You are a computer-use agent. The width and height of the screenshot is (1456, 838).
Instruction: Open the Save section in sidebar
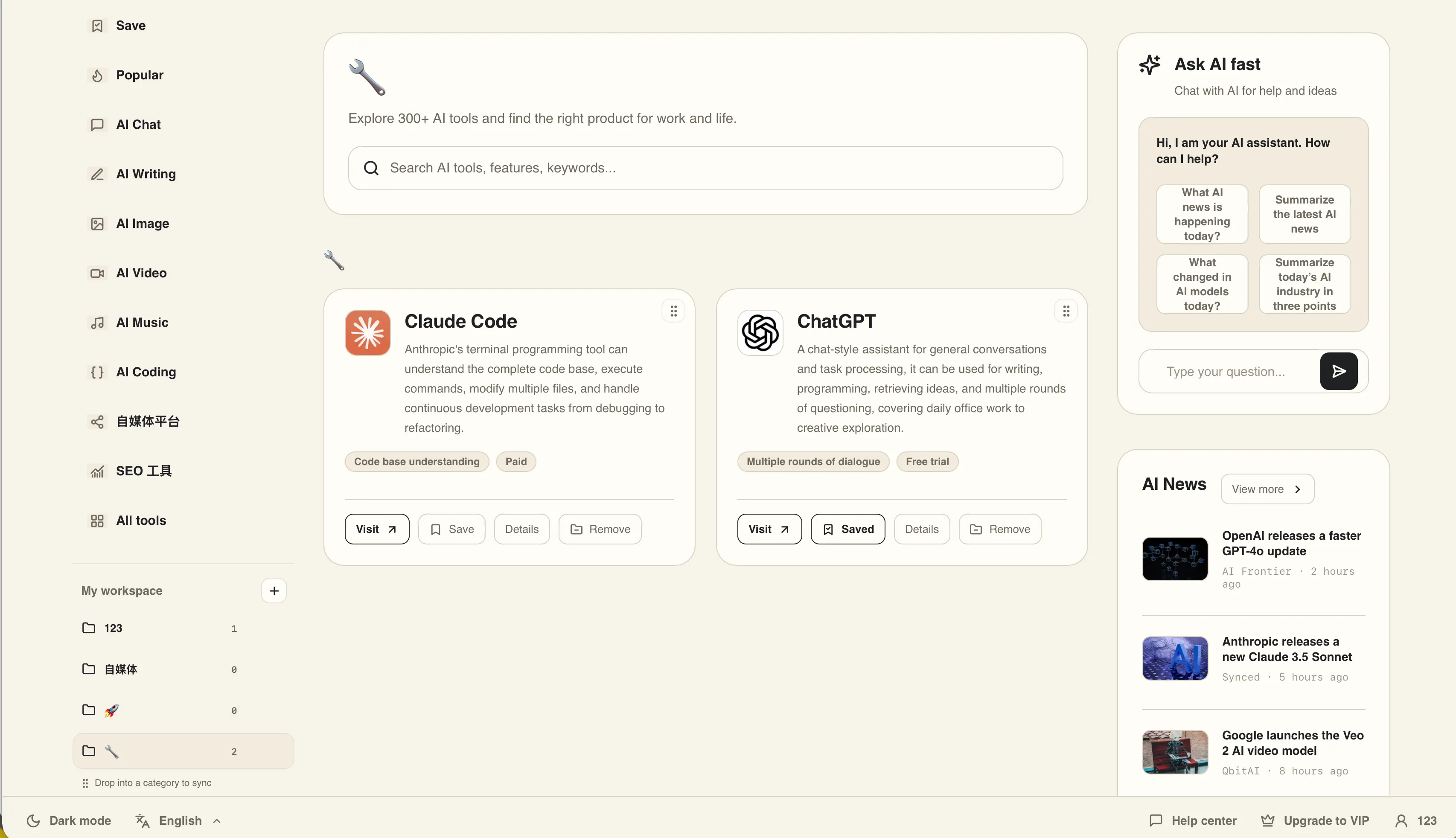(x=183, y=25)
